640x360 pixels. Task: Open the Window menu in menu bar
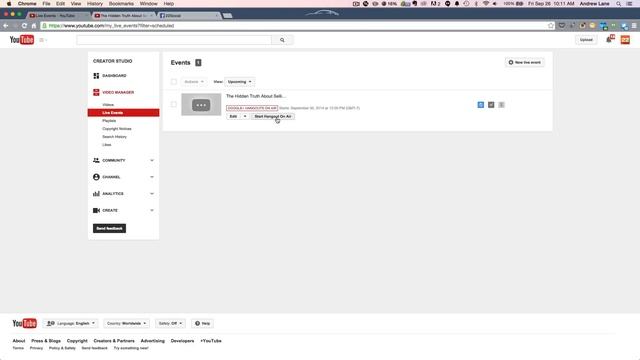click(x=149, y=4)
